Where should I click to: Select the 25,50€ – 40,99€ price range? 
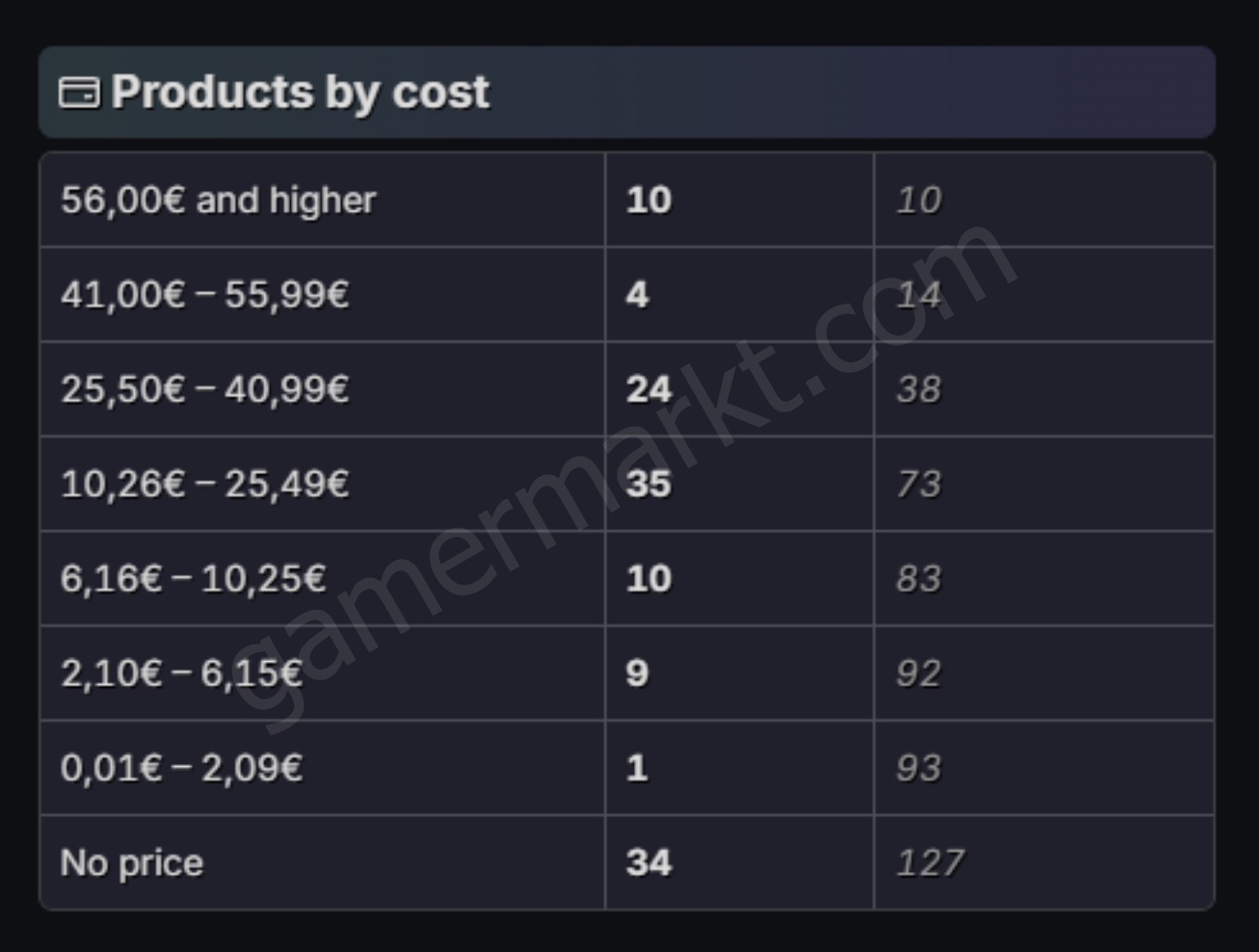click(205, 389)
